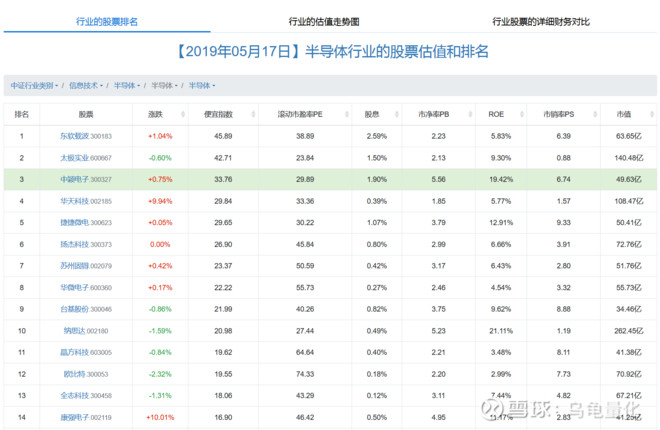Sort by 股息 using its sort arrows

click(397, 114)
